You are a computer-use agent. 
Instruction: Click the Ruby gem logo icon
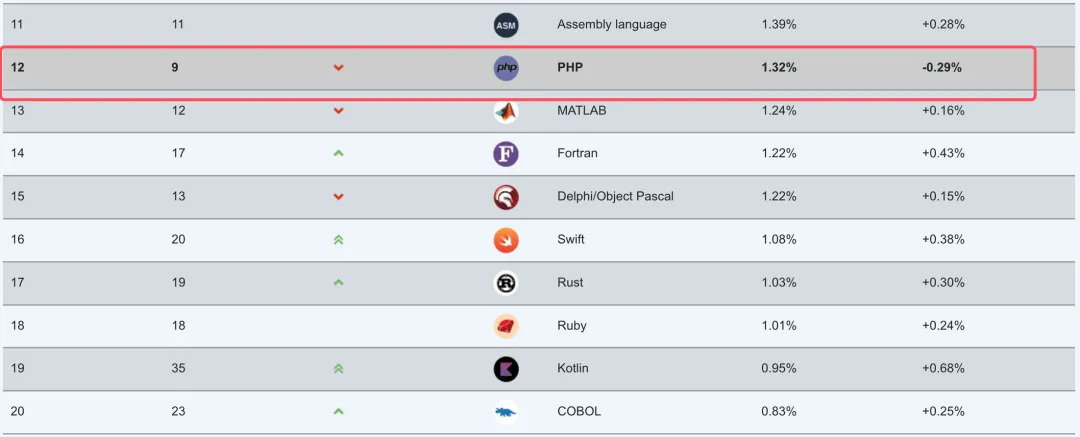506,326
